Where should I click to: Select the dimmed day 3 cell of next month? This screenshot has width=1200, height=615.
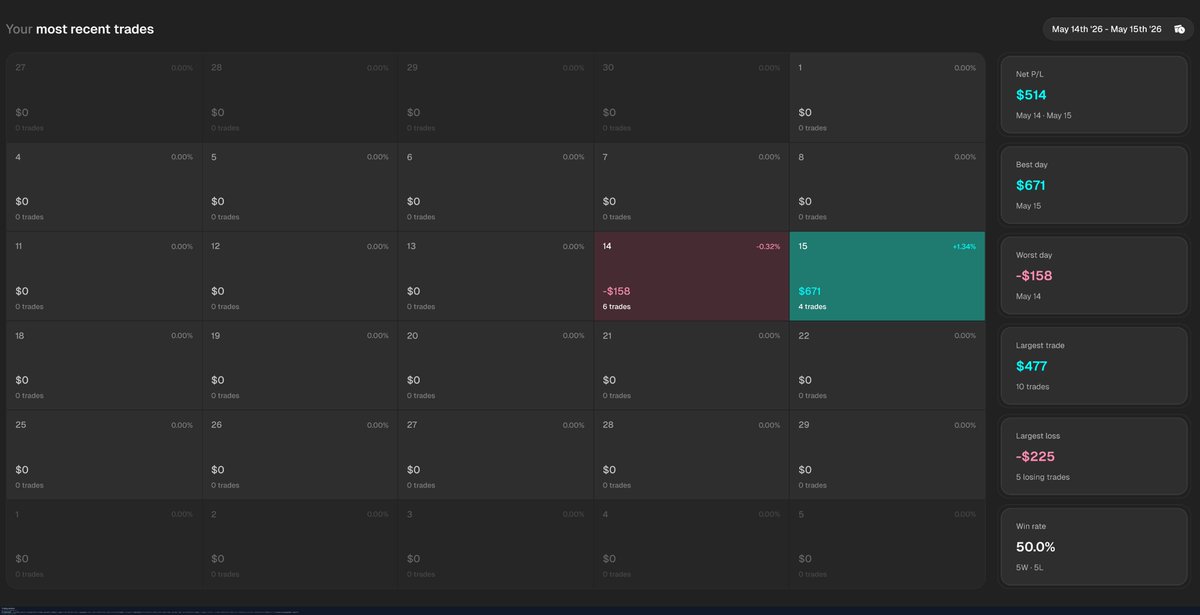click(496, 544)
